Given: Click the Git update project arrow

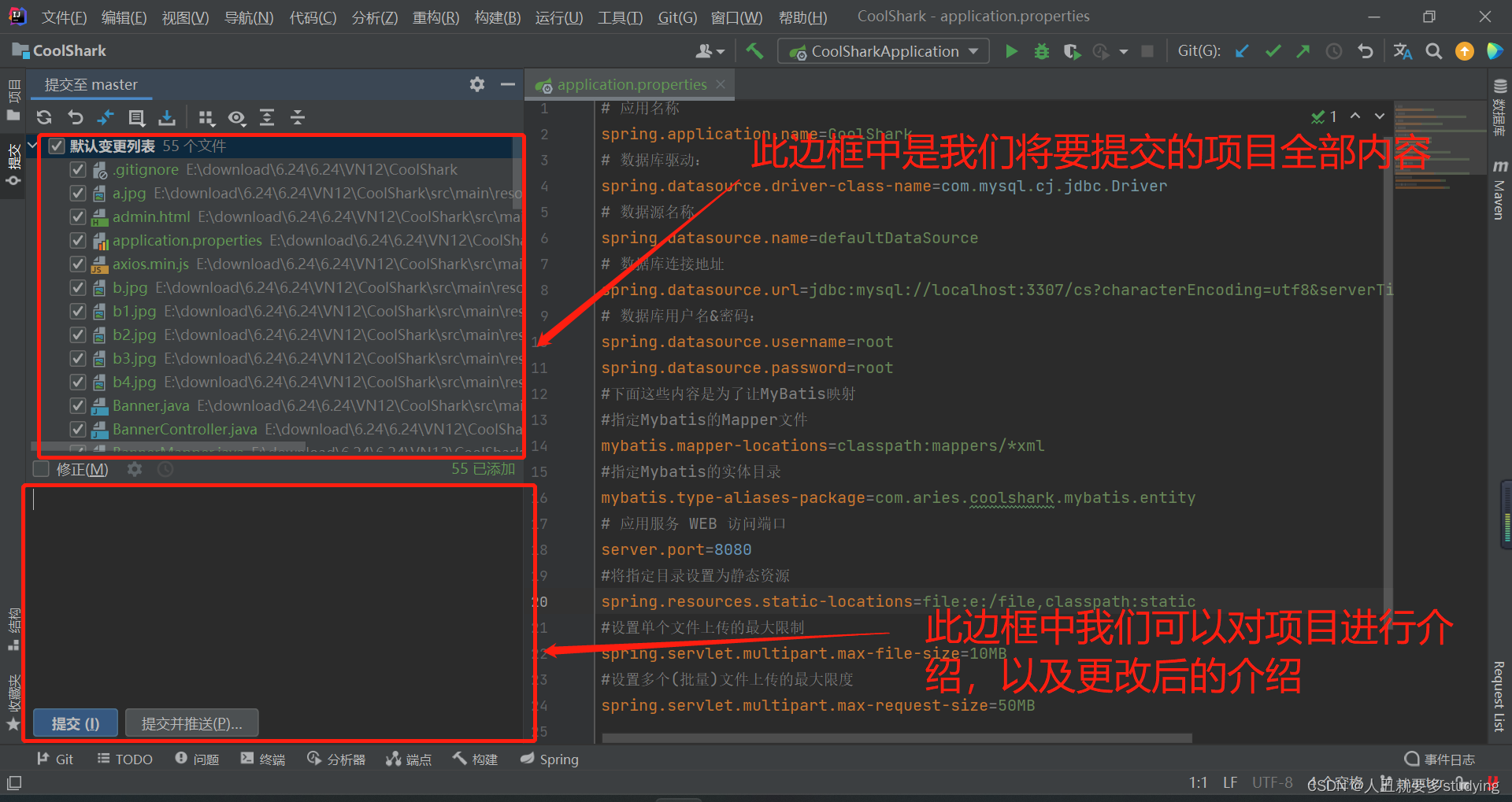Looking at the screenshot, I should [1242, 51].
